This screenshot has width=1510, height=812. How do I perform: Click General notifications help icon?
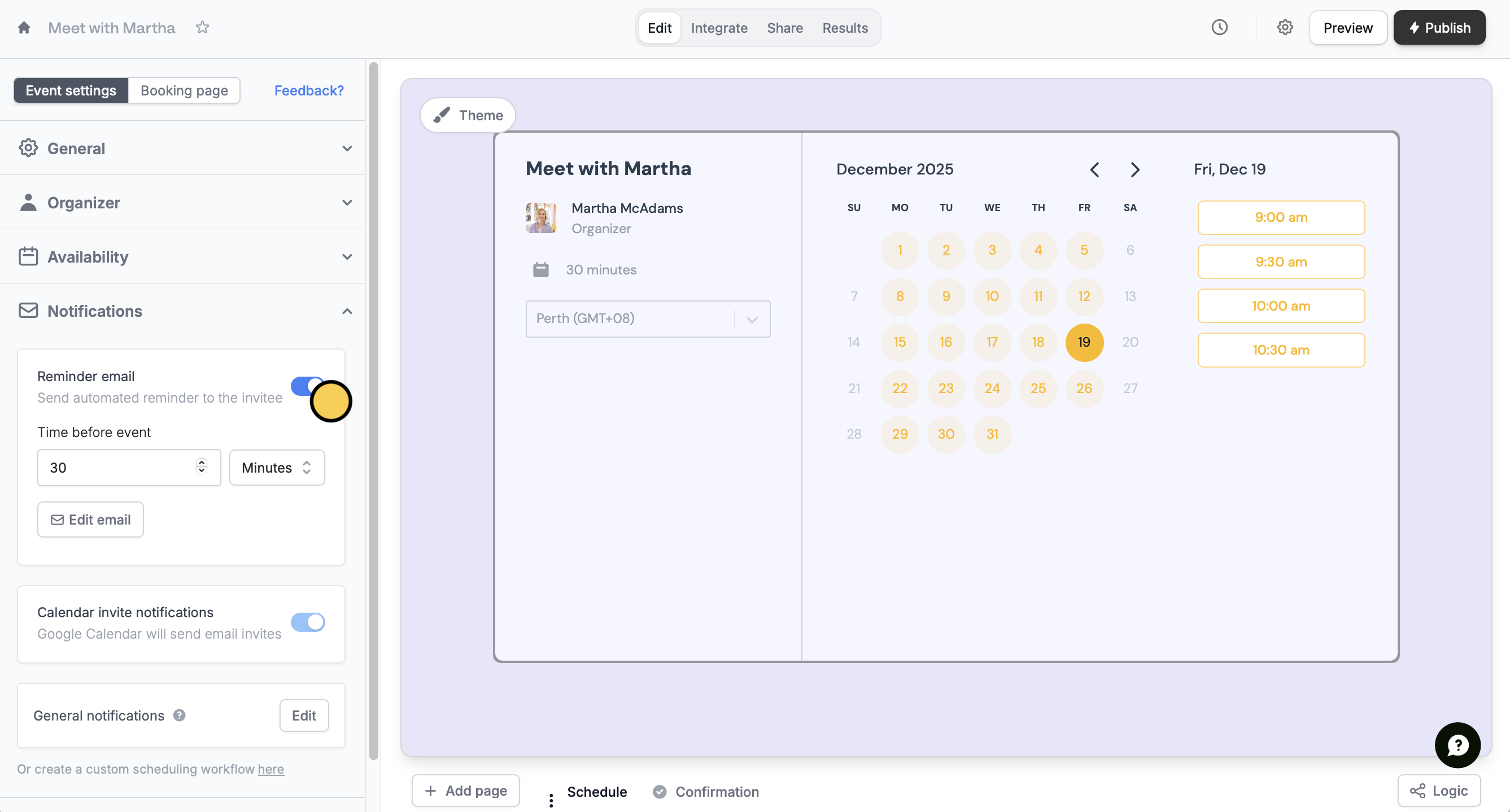[180, 715]
